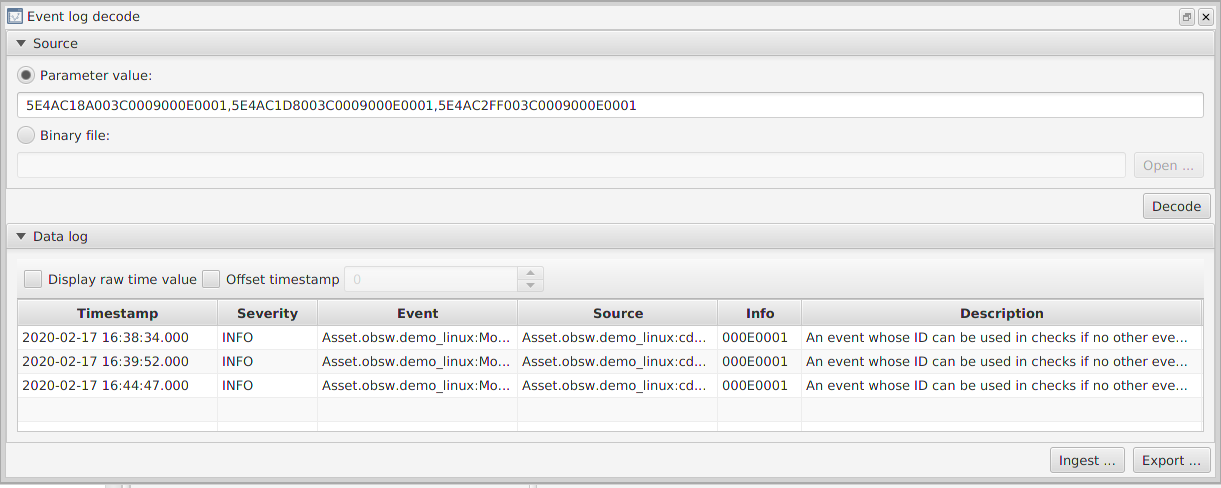Select timestamp 2020-02-17 16:39:52.000 cell

coord(117,361)
